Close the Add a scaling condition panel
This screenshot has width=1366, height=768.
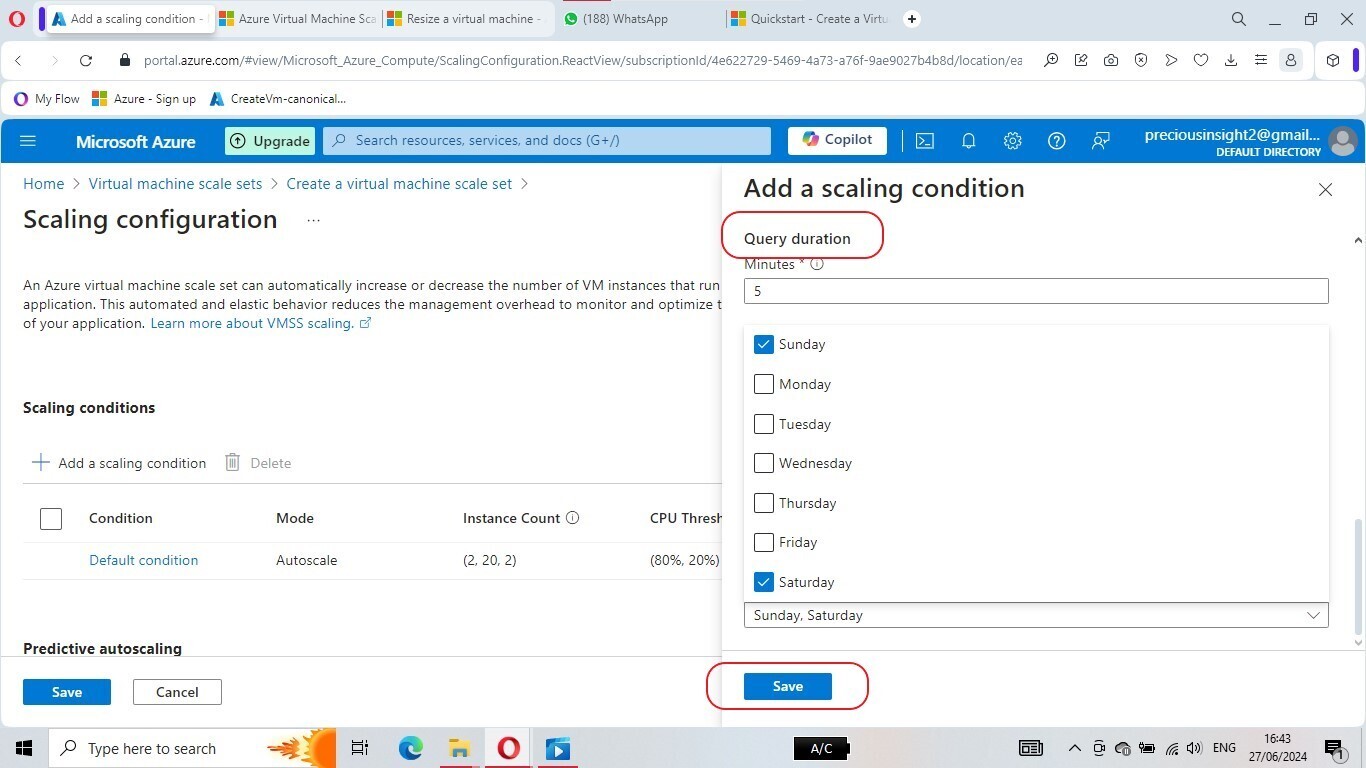(x=1325, y=189)
